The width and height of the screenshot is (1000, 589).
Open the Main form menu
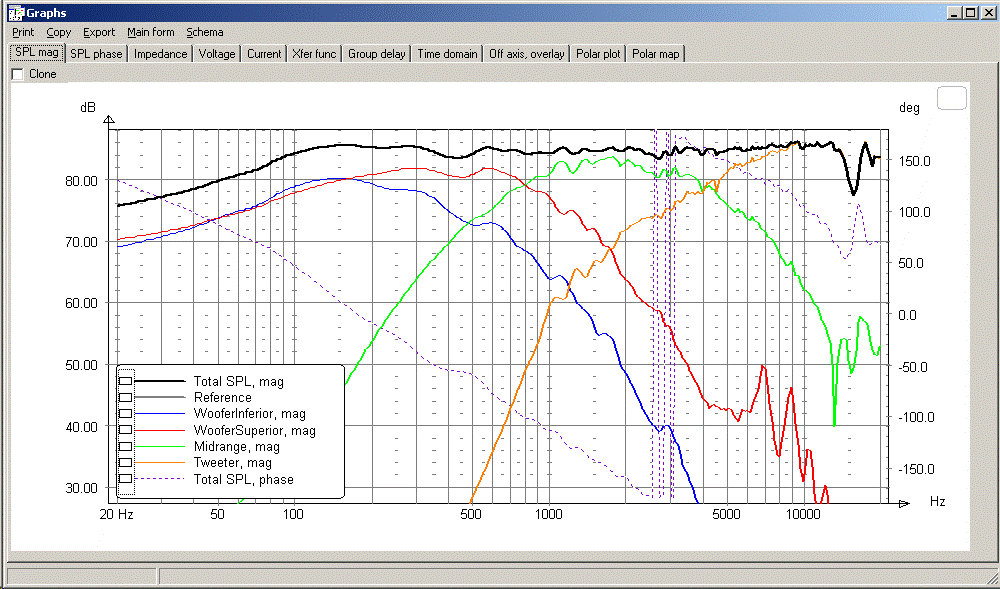151,32
